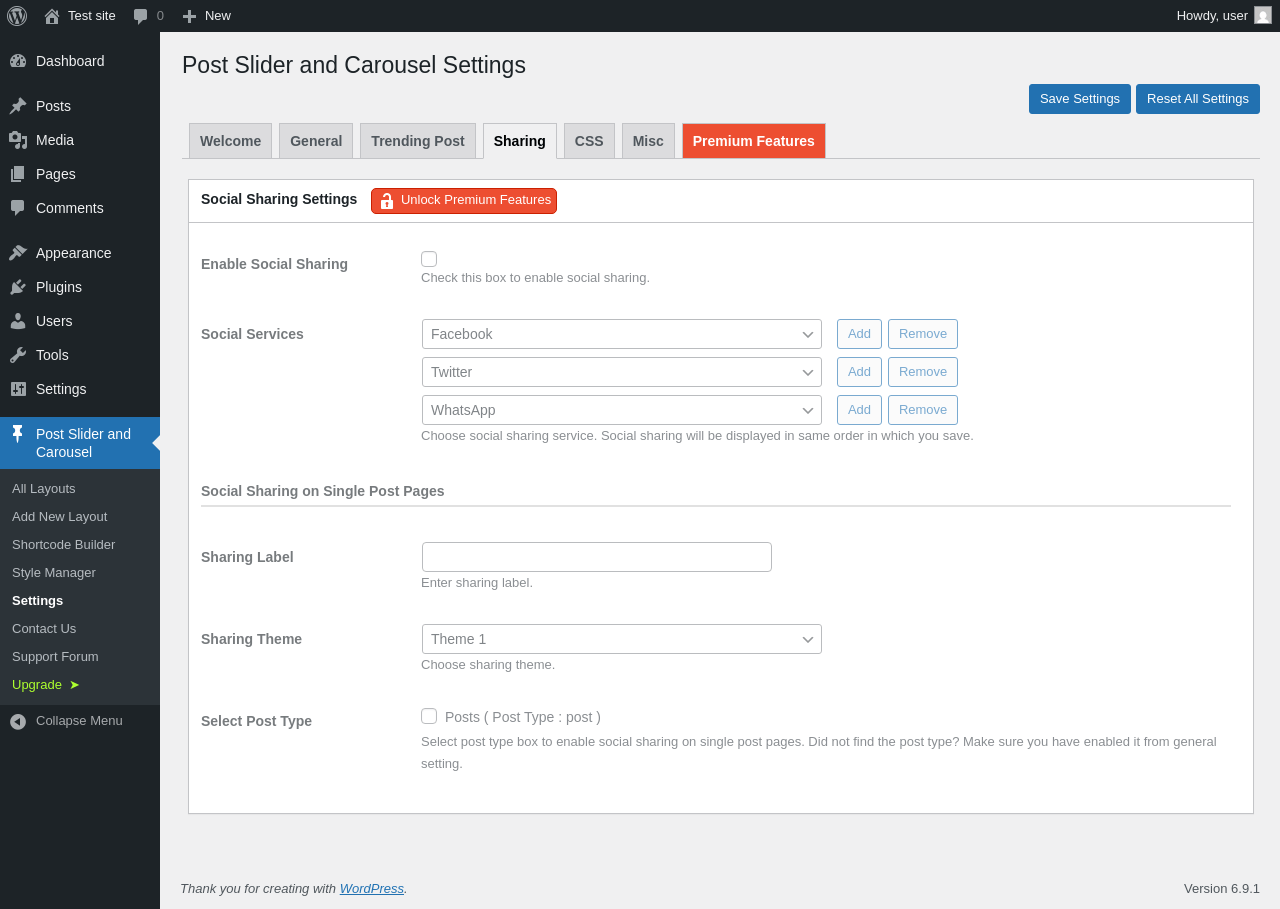Screen dimensions: 1280x909
Task: Click the Appearance brush icon
Action: pos(18,253)
